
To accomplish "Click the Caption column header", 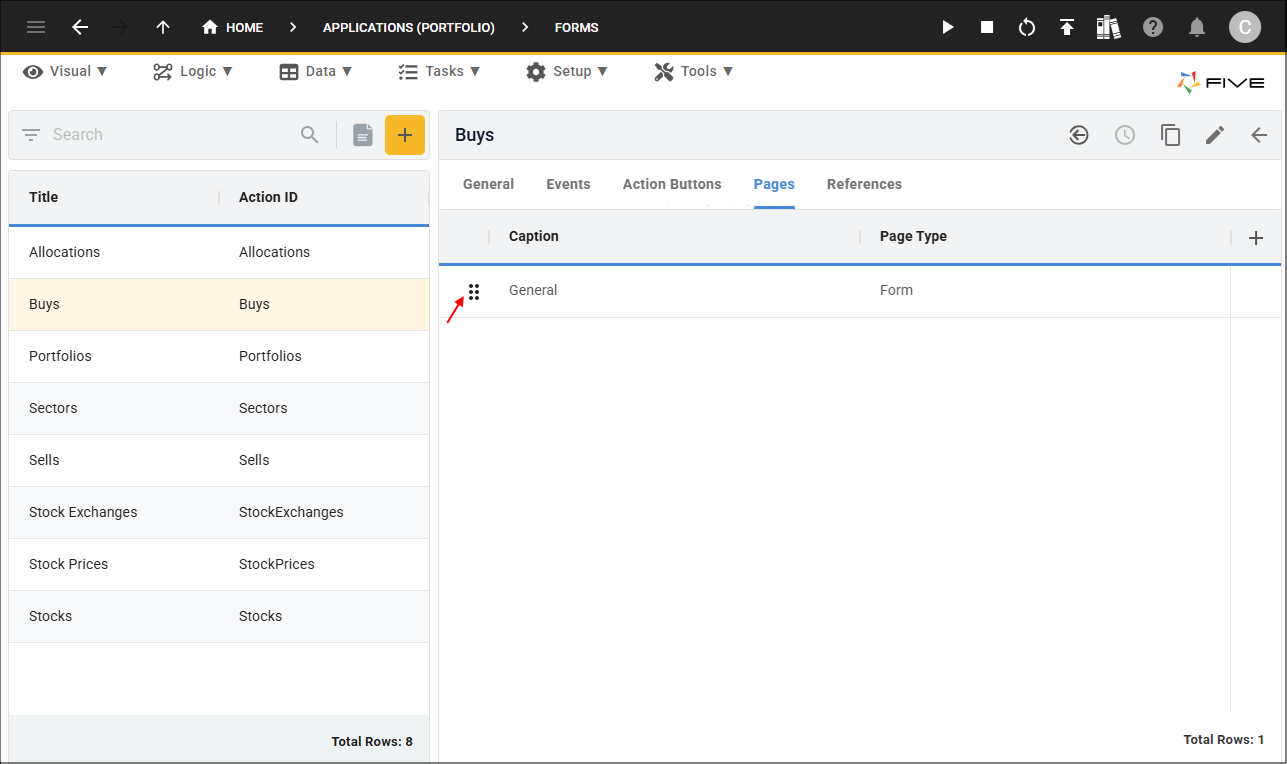I will click(x=534, y=236).
